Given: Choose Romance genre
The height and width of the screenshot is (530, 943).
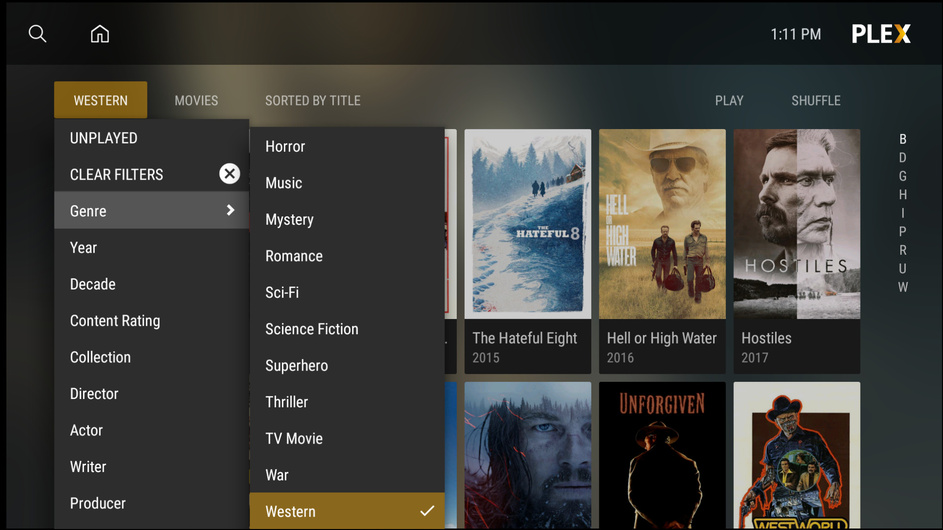Looking at the screenshot, I should click(347, 256).
